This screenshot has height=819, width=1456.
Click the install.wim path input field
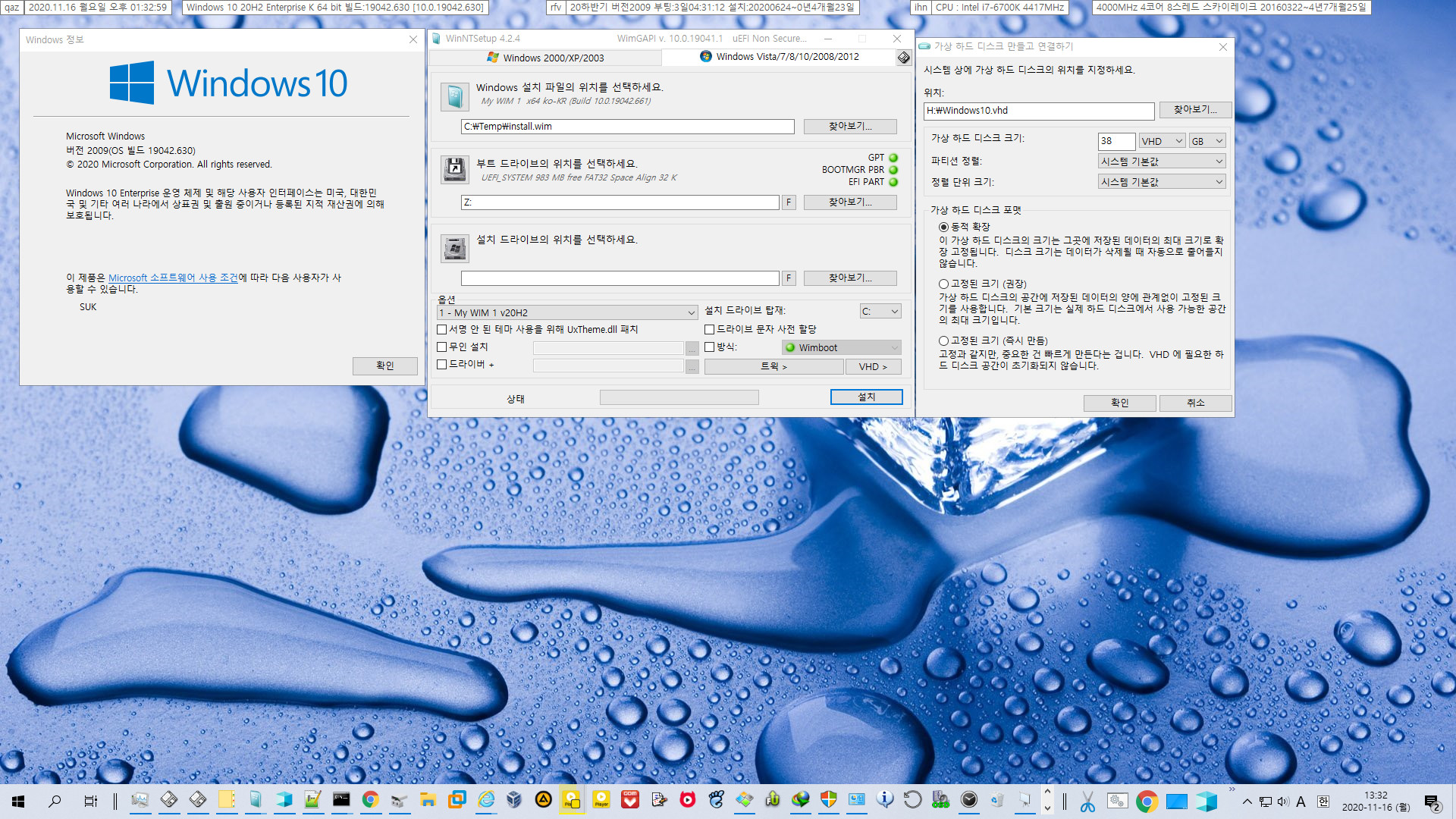click(x=627, y=127)
